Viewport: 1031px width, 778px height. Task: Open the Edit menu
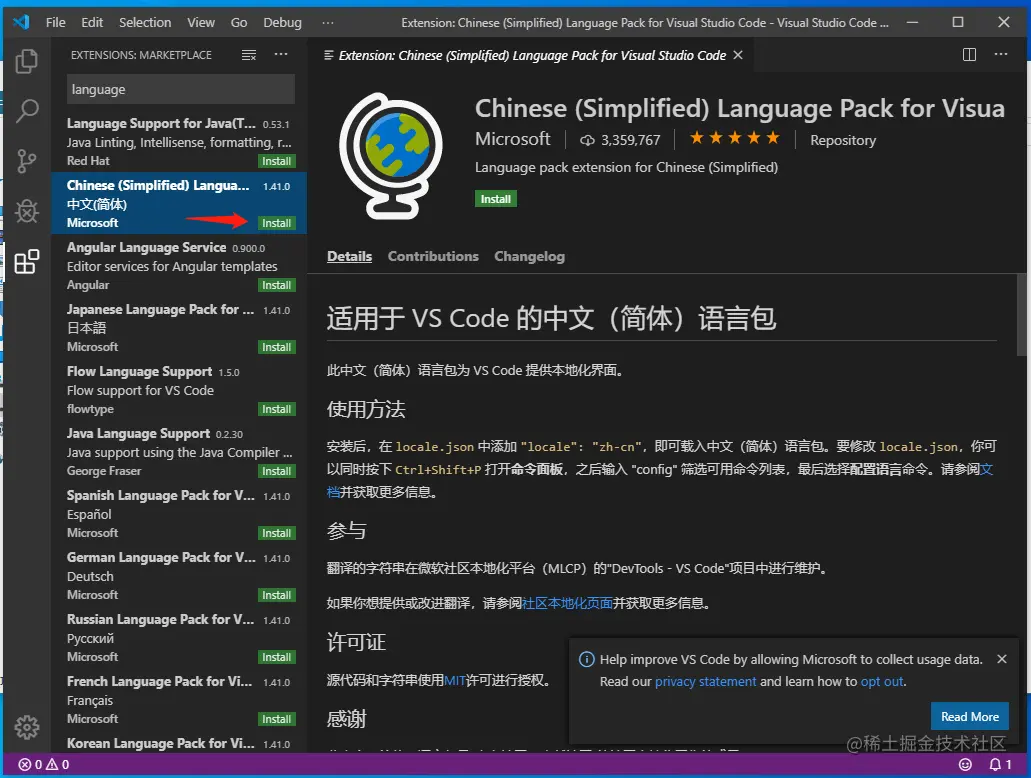pyautogui.click(x=92, y=22)
